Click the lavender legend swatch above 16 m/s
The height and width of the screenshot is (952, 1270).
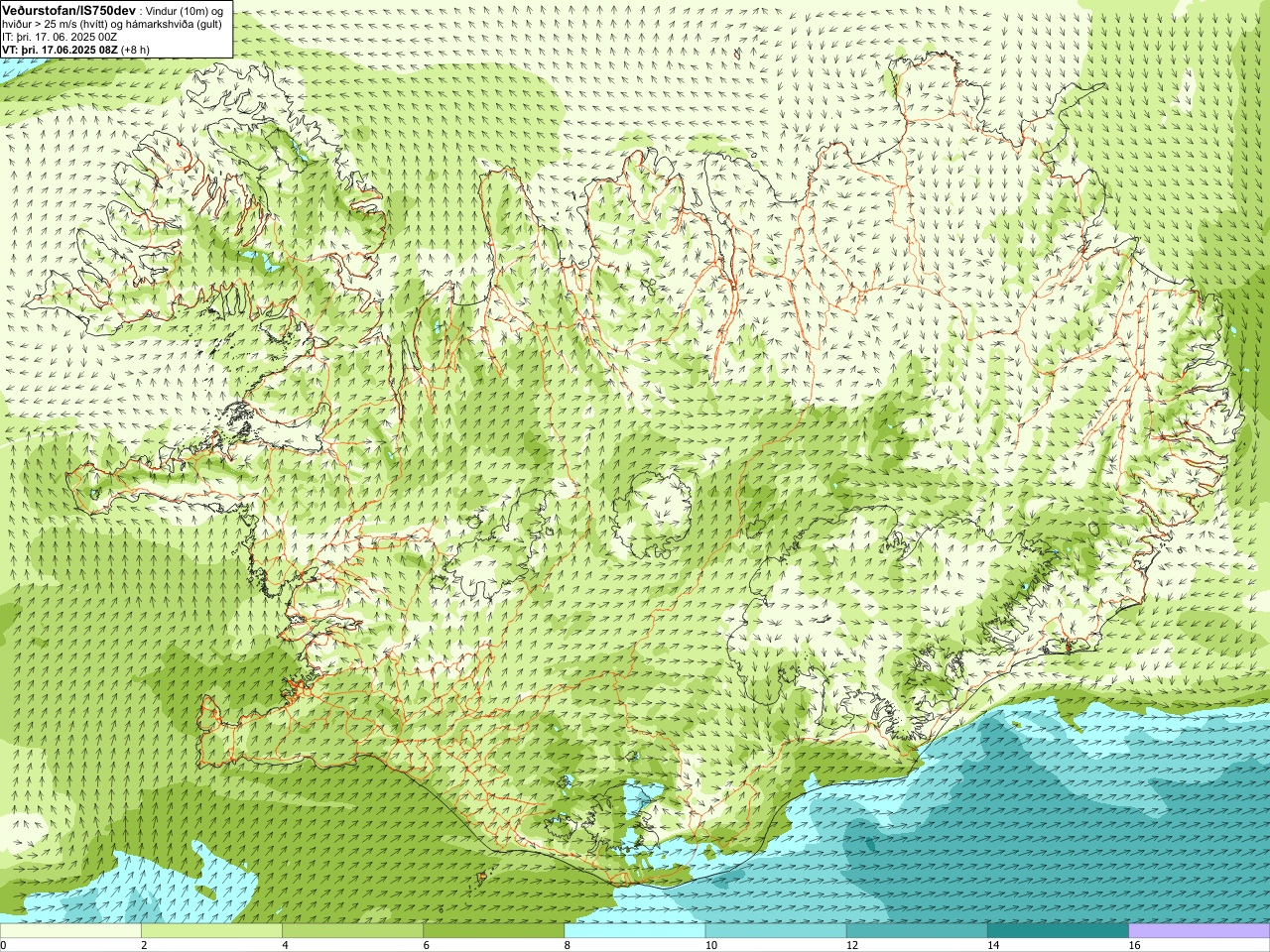click(1200, 931)
